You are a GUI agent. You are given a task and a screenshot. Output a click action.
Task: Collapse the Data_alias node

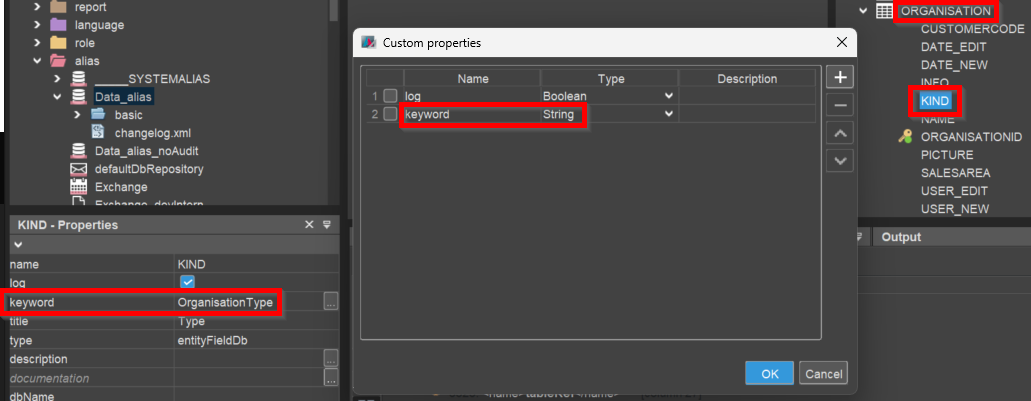57,97
